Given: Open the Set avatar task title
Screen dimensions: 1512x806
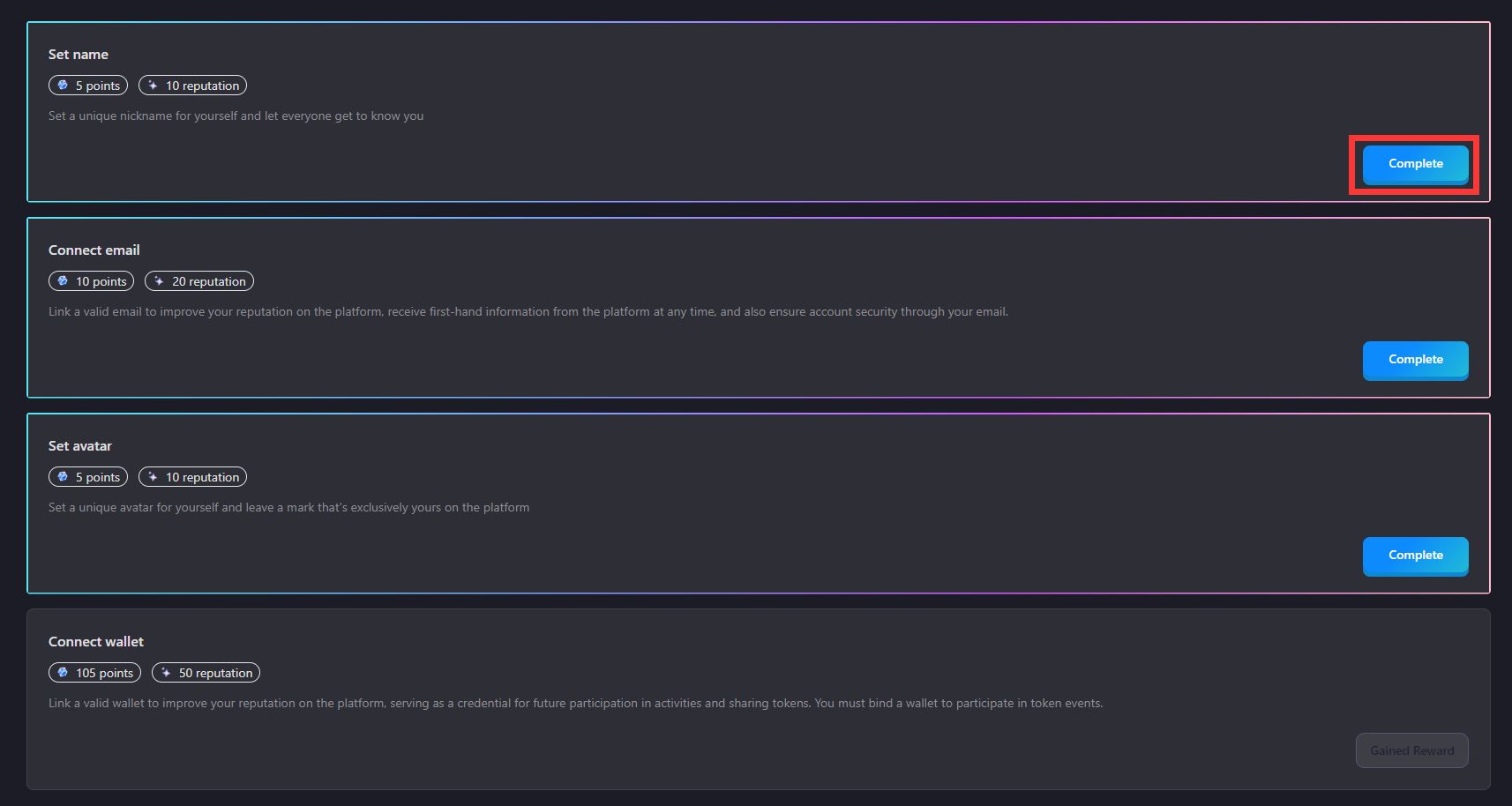Looking at the screenshot, I should (80, 446).
